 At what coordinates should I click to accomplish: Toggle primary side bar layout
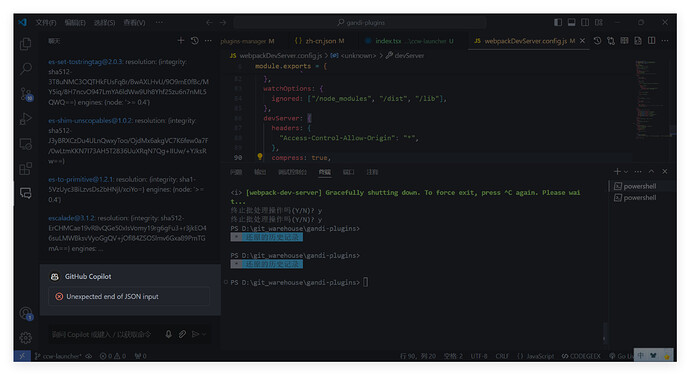[x=558, y=22]
